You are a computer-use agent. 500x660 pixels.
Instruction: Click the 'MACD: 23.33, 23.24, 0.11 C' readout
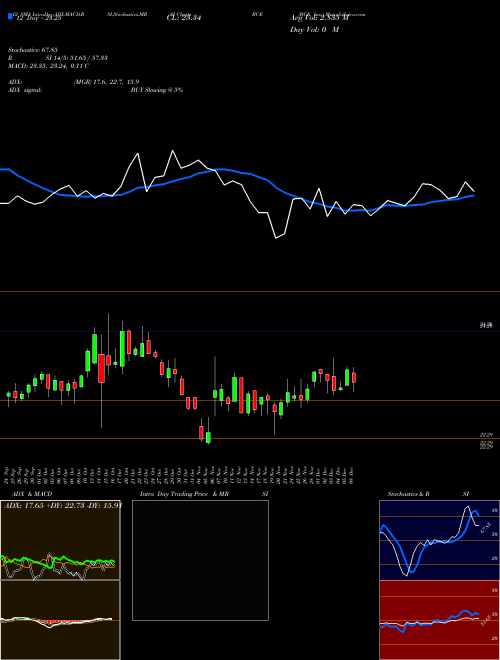[49, 66]
